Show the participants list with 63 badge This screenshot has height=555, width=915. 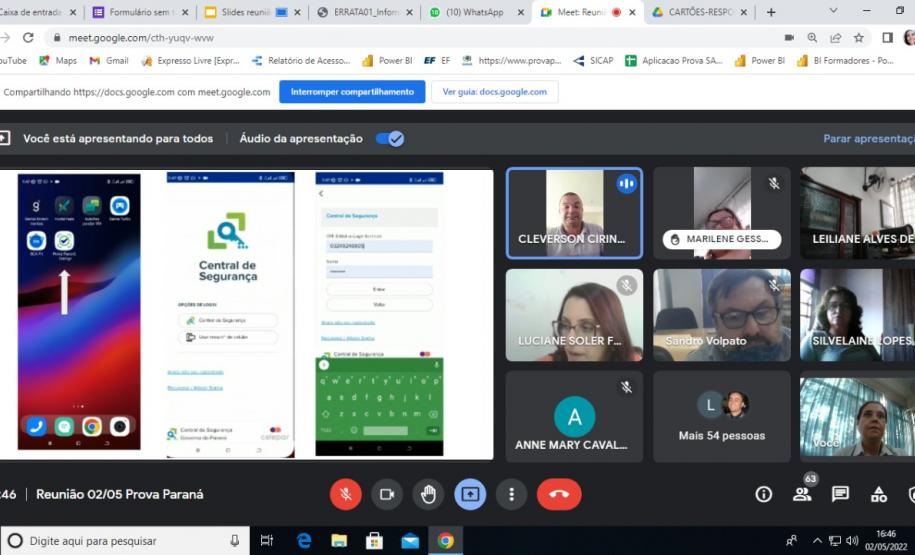tap(802, 494)
